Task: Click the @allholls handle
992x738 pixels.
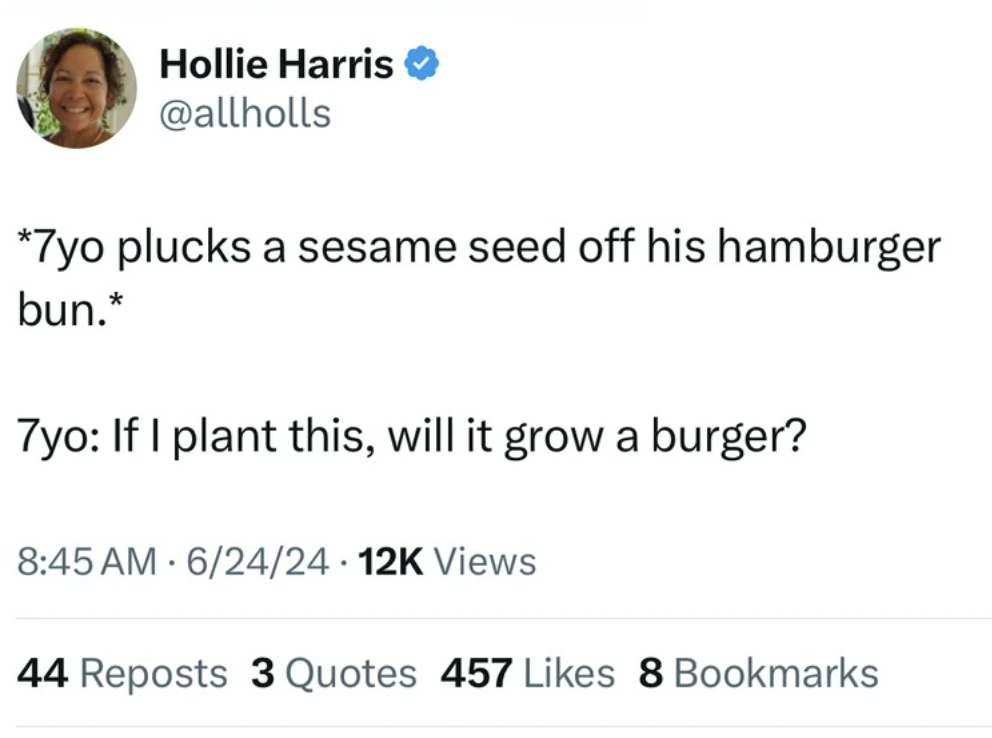Action: pos(244,113)
